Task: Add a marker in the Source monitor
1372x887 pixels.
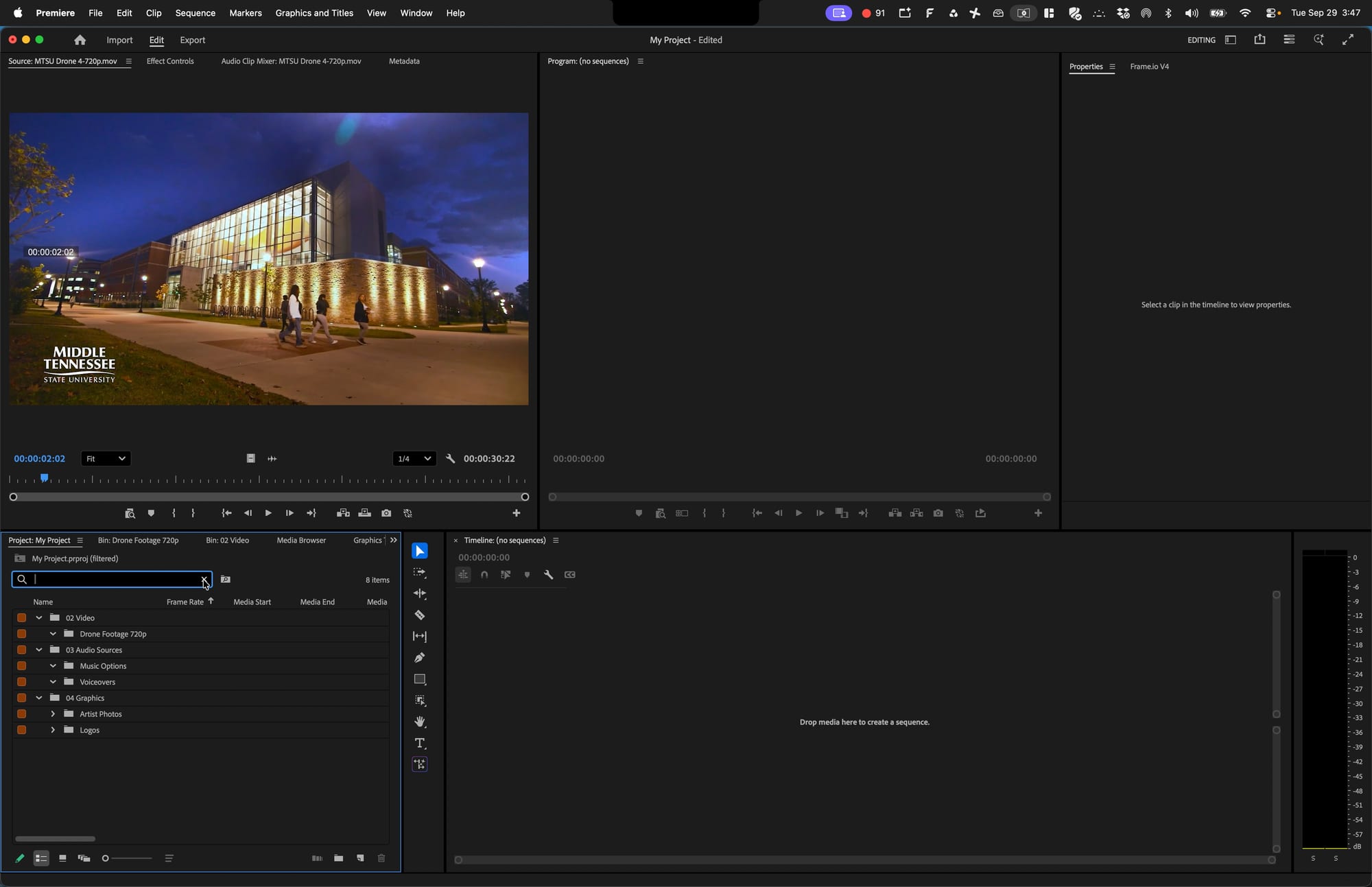Action: [x=151, y=513]
